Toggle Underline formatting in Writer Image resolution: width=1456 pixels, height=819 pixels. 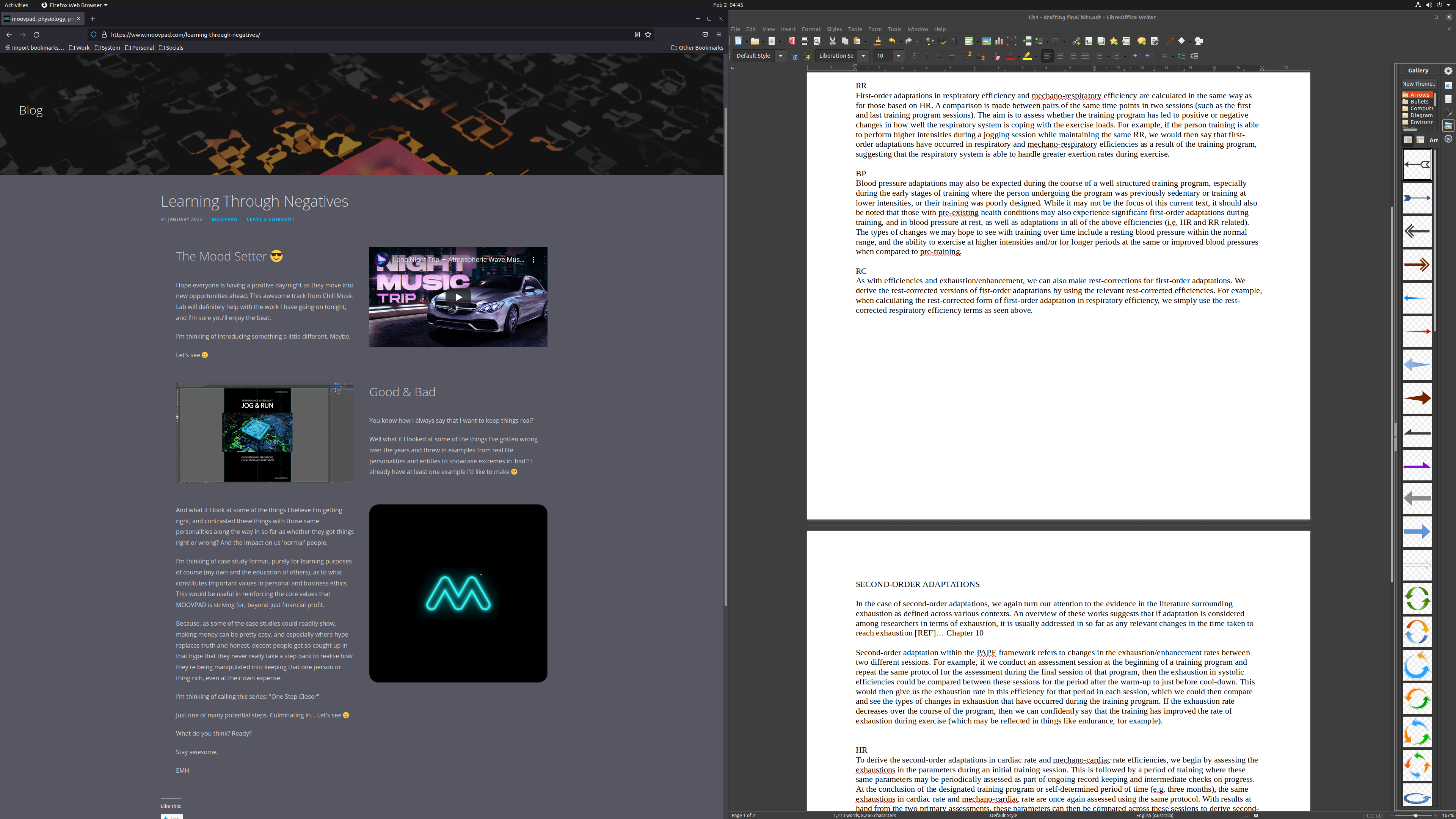click(x=940, y=56)
